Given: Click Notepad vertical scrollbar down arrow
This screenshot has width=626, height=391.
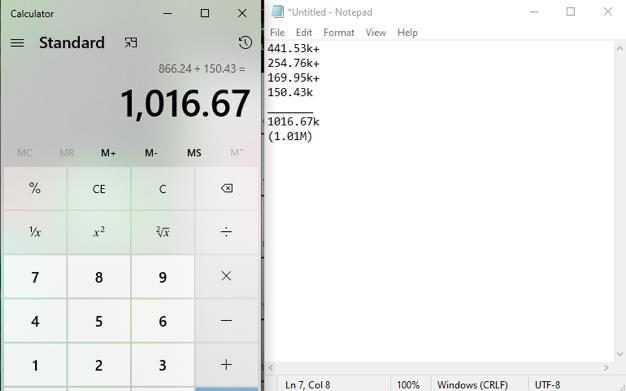Looking at the screenshot, I should 620,354.
